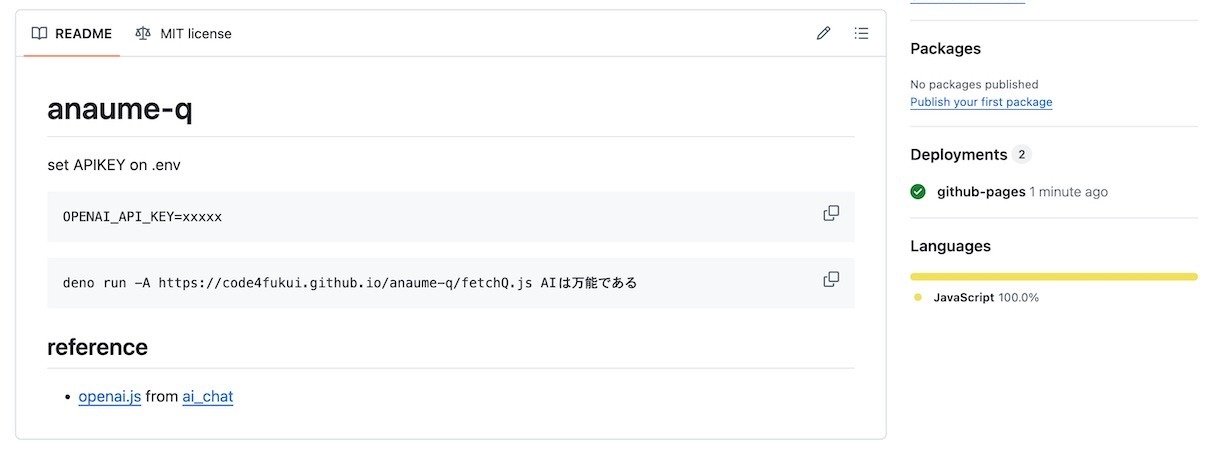Click the yellow JavaScript language dot

(918, 298)
